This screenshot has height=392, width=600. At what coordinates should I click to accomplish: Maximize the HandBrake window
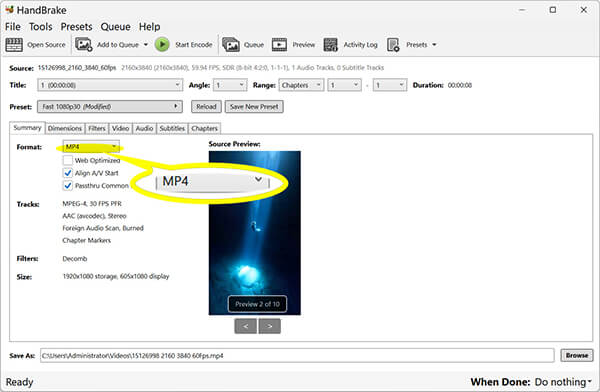pos(553,10)
